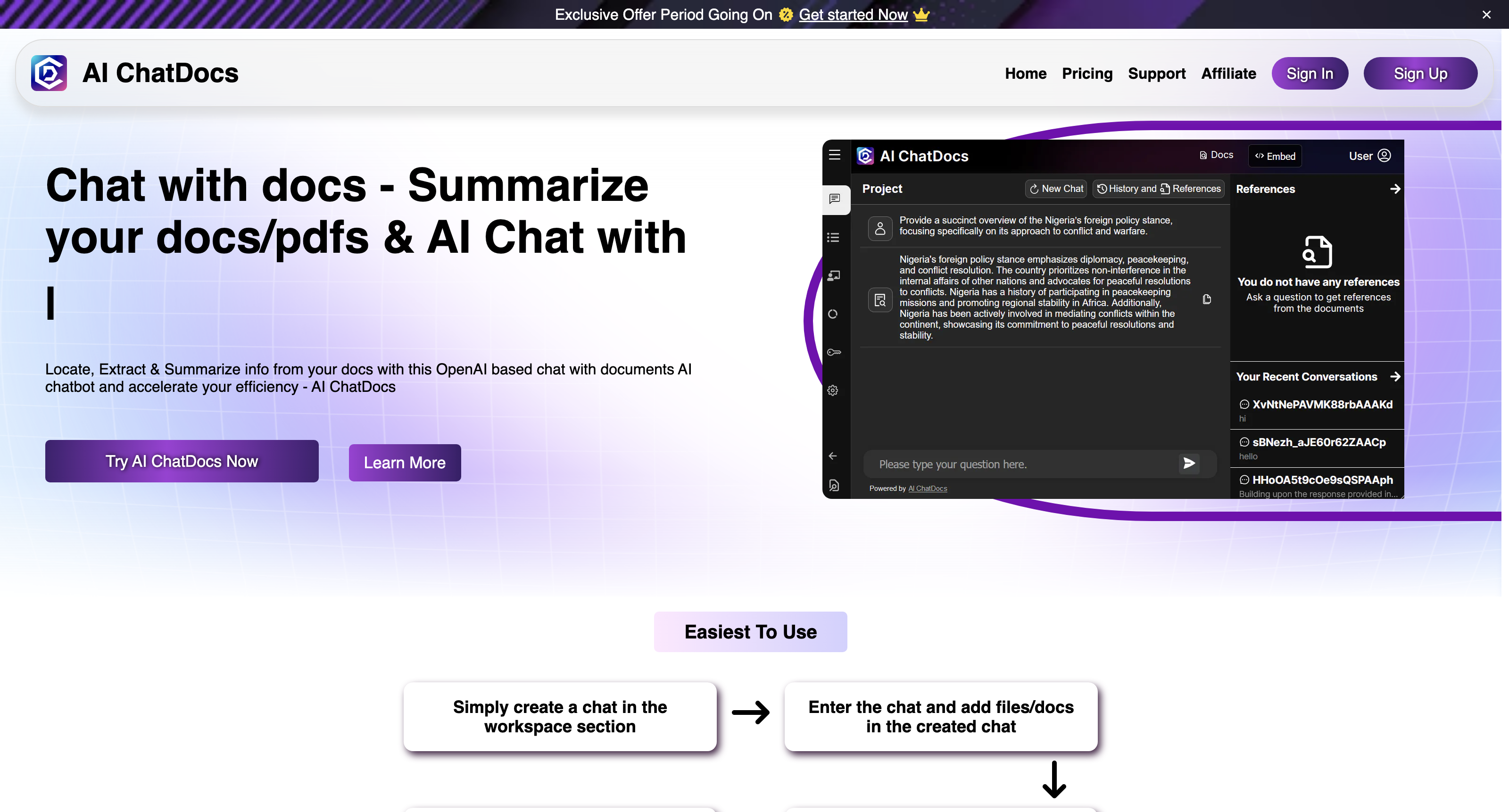Click the Easiest To Use badge
1509x812 pixels.
click(x=750, y=631)
